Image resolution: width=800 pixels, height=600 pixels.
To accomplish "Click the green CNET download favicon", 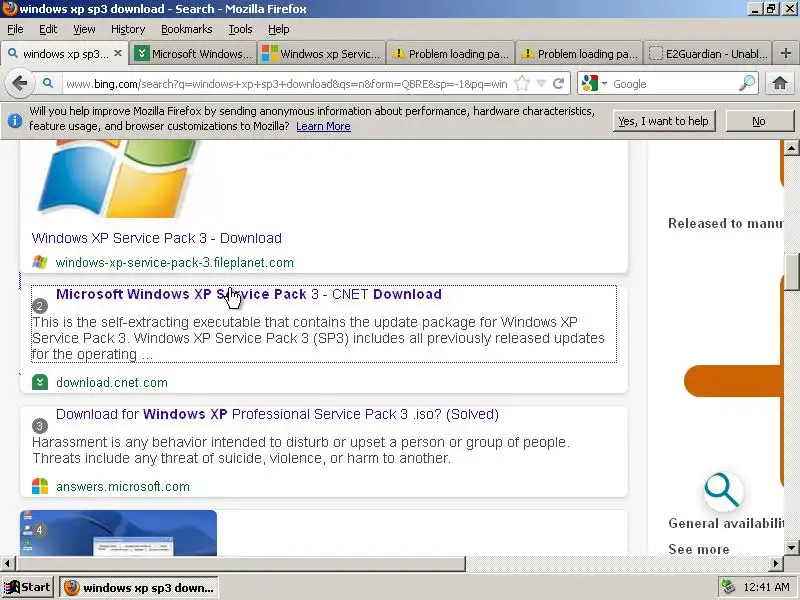I will (x=40, y=382).
